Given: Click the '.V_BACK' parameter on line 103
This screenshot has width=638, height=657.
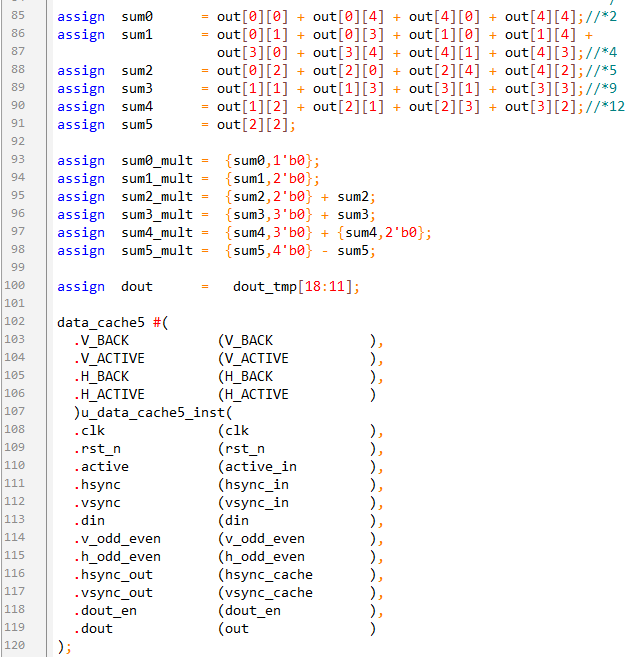Looking at the screenshot, I should [101, 341].
